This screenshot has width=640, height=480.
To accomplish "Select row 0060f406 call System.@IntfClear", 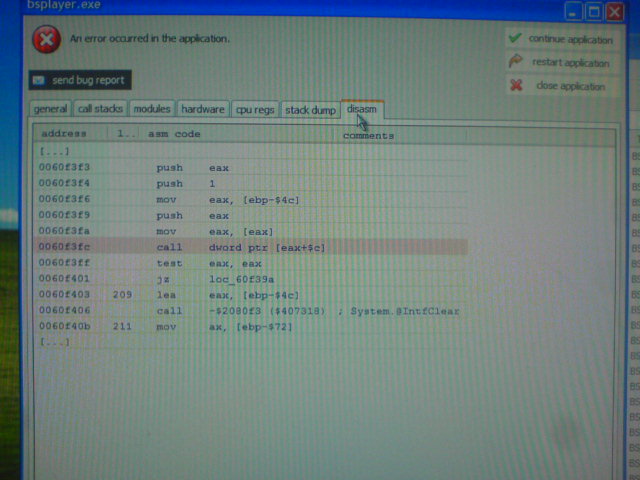I will (251, 311).
